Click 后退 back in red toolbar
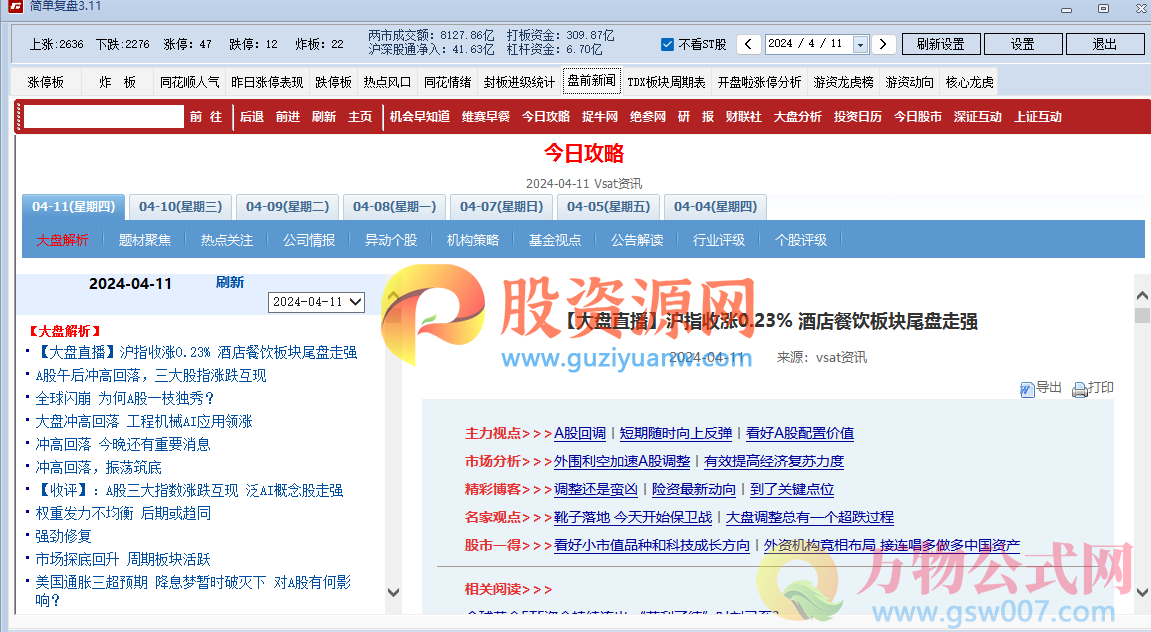The image size is (1151, 632). point(252,117)
